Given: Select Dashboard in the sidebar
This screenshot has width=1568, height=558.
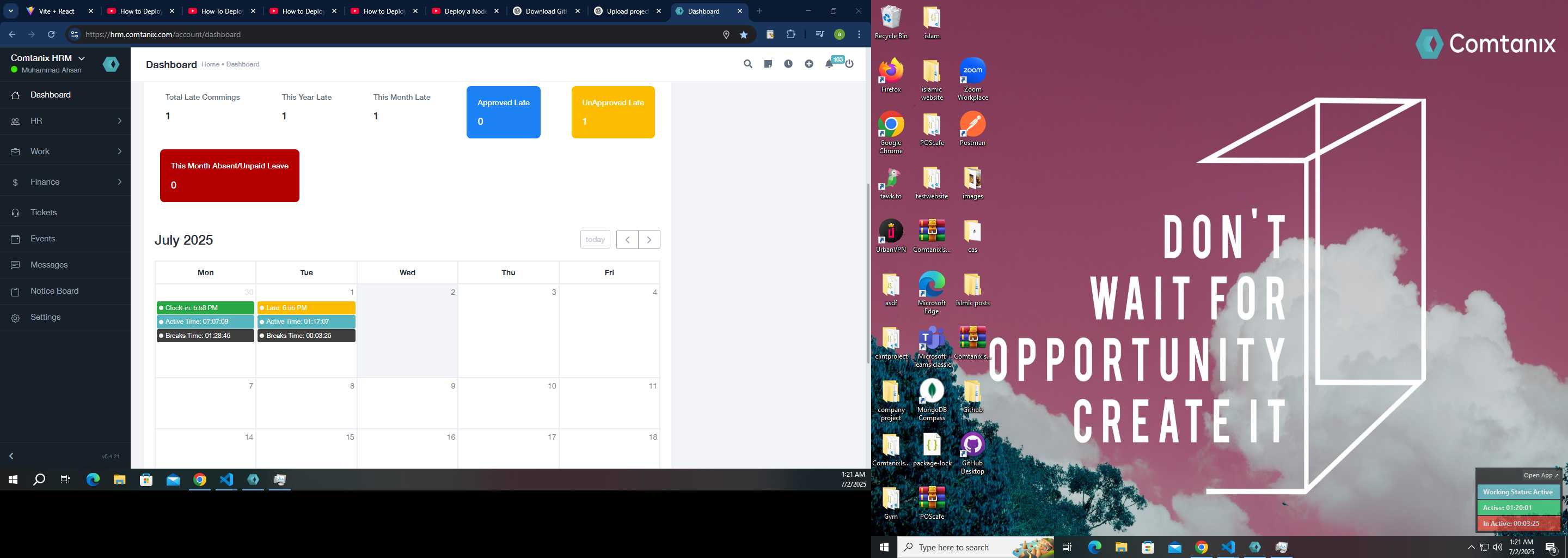Looking at the screenshot, I should coord(65,95).
